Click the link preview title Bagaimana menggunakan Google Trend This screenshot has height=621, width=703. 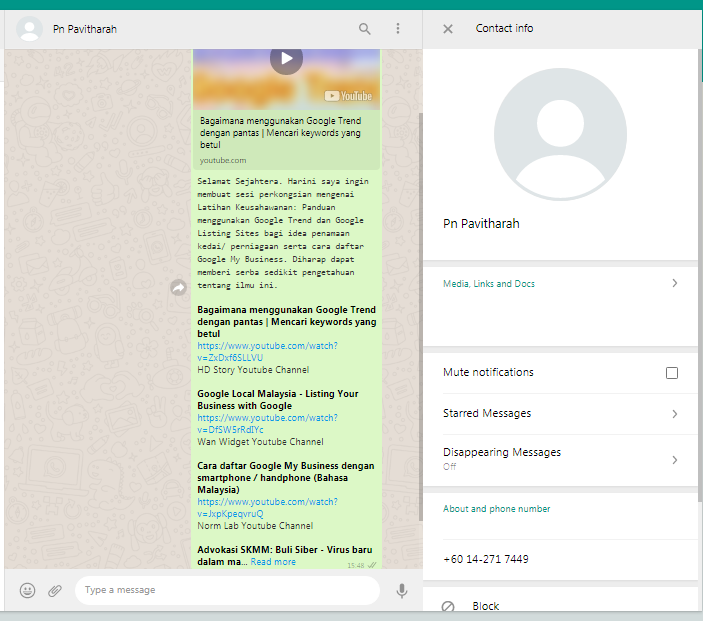(x=281, y=133)
